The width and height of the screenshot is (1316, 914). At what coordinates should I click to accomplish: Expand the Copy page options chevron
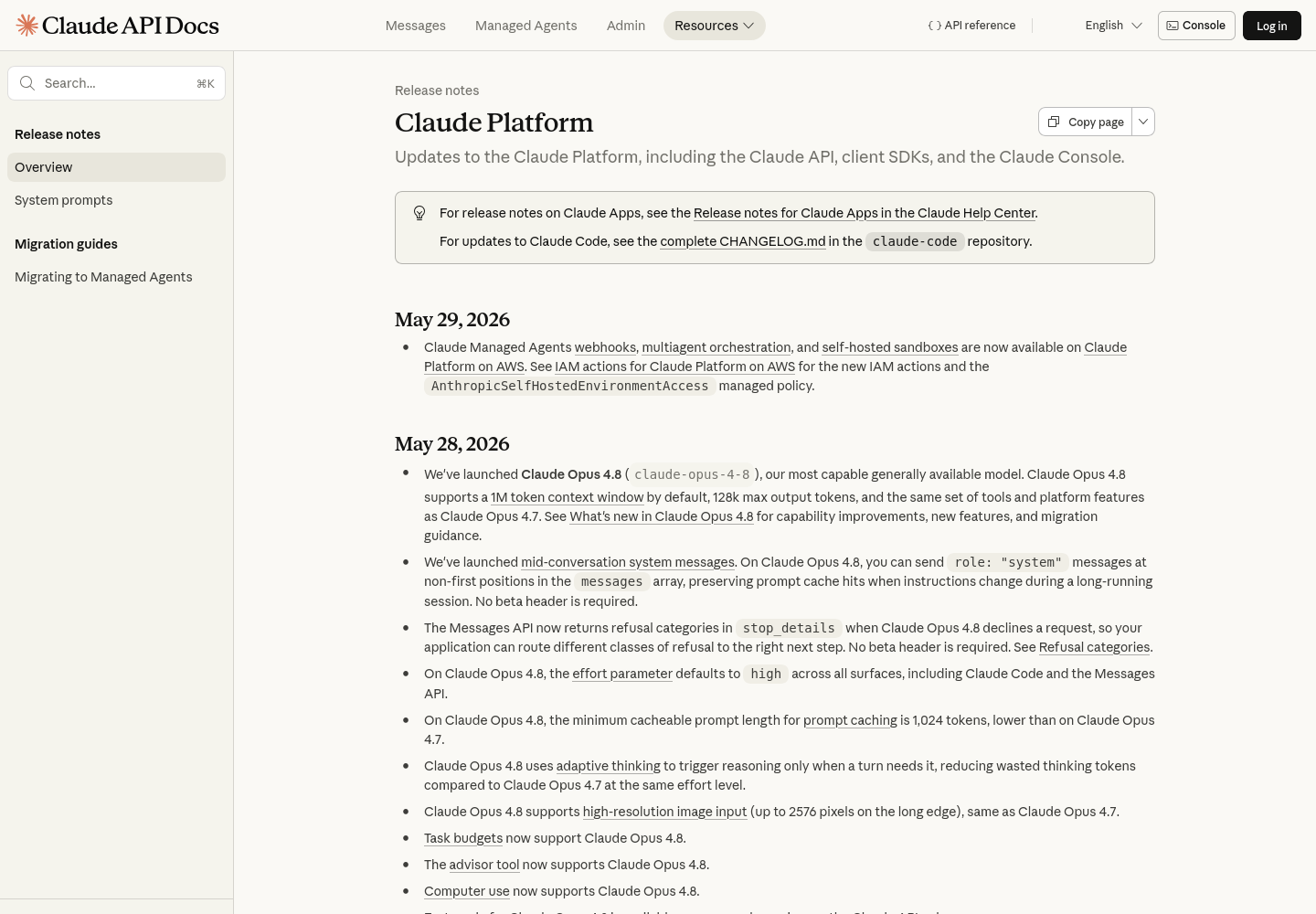click(1143, 122)
